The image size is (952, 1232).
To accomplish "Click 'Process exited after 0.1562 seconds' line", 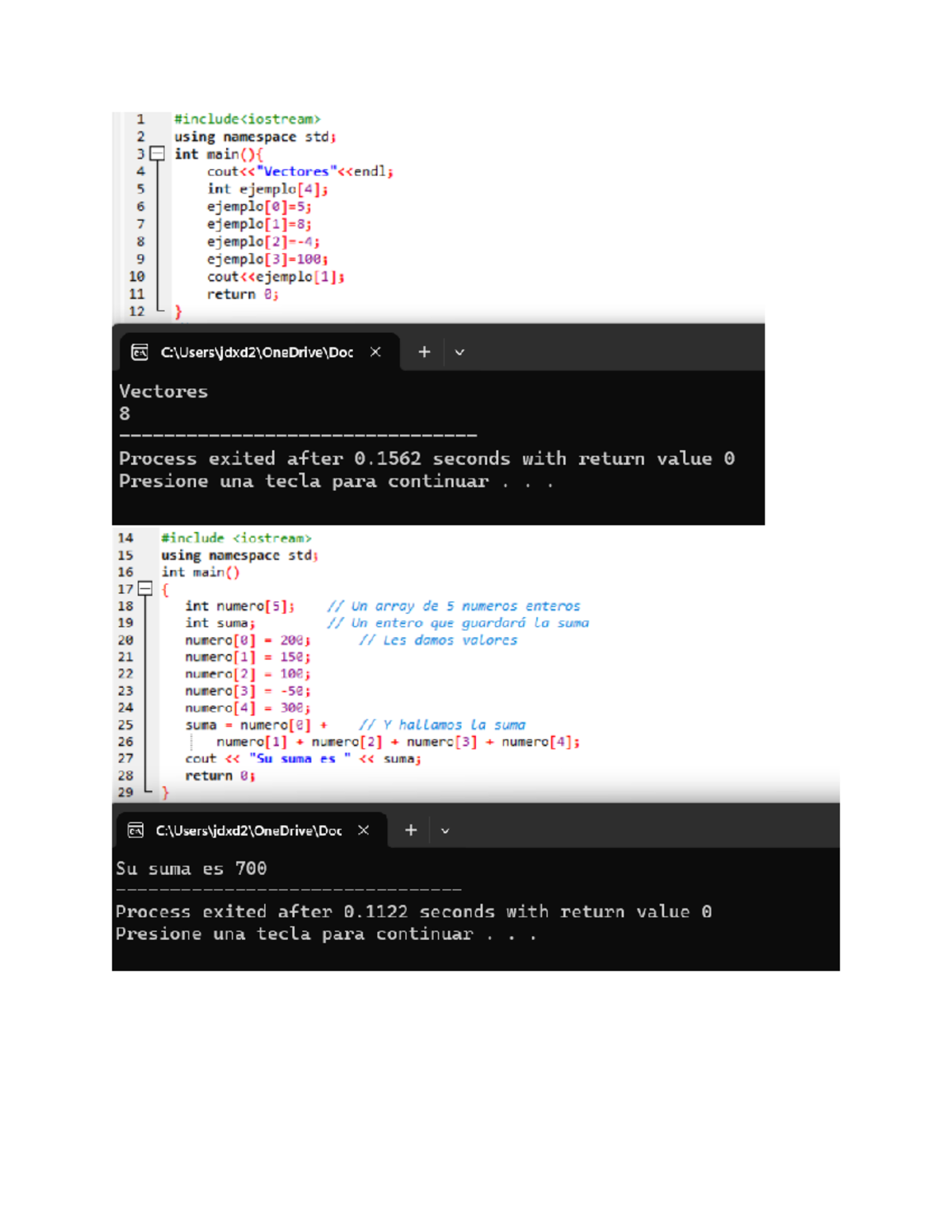I will coord(427,459).
